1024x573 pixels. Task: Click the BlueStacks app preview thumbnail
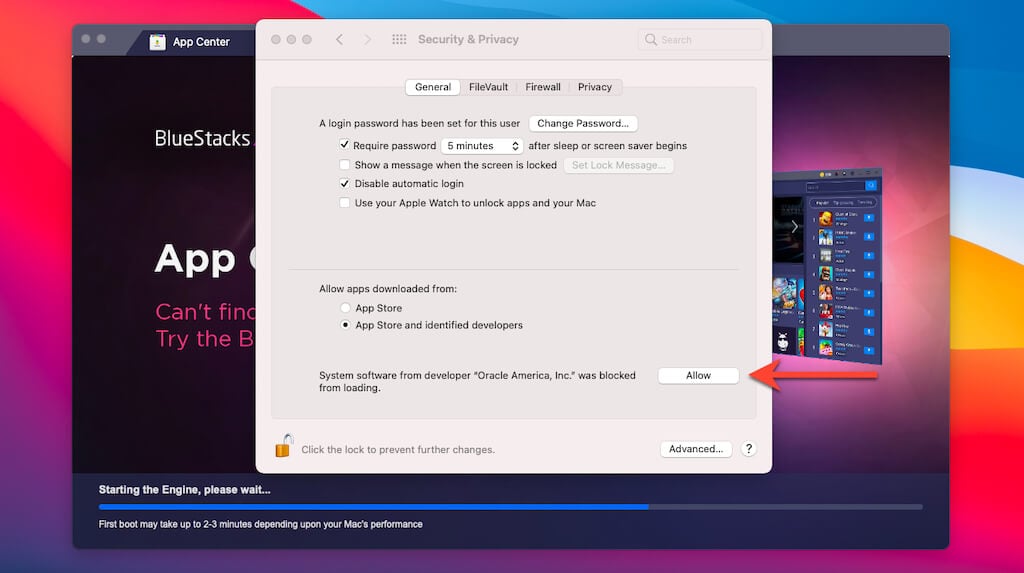pos(827,265)
